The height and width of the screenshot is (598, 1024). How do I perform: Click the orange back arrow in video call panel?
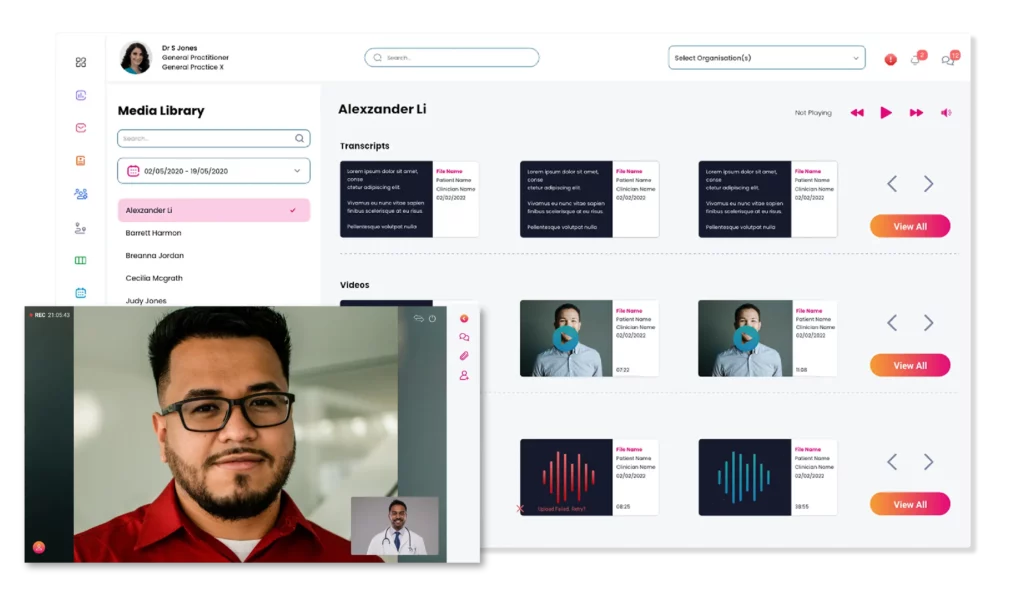[464, 319]
